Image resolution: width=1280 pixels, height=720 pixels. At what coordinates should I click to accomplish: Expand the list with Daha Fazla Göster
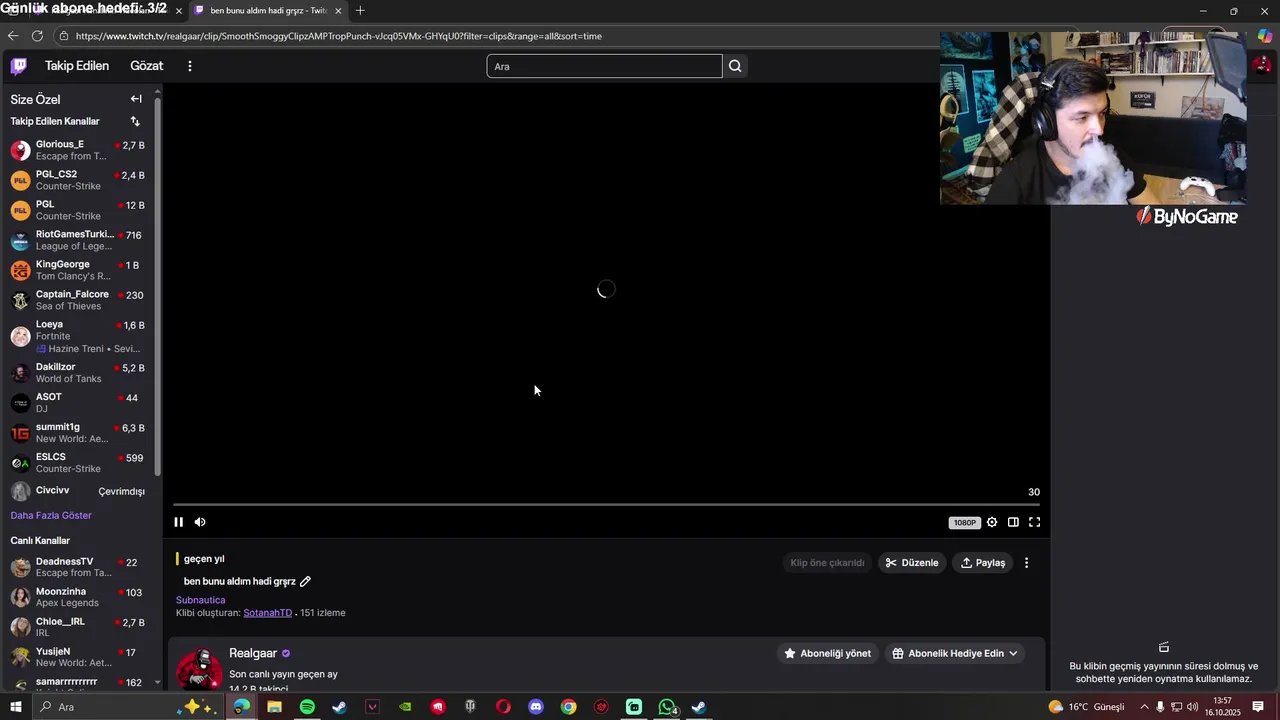(51, 515)
